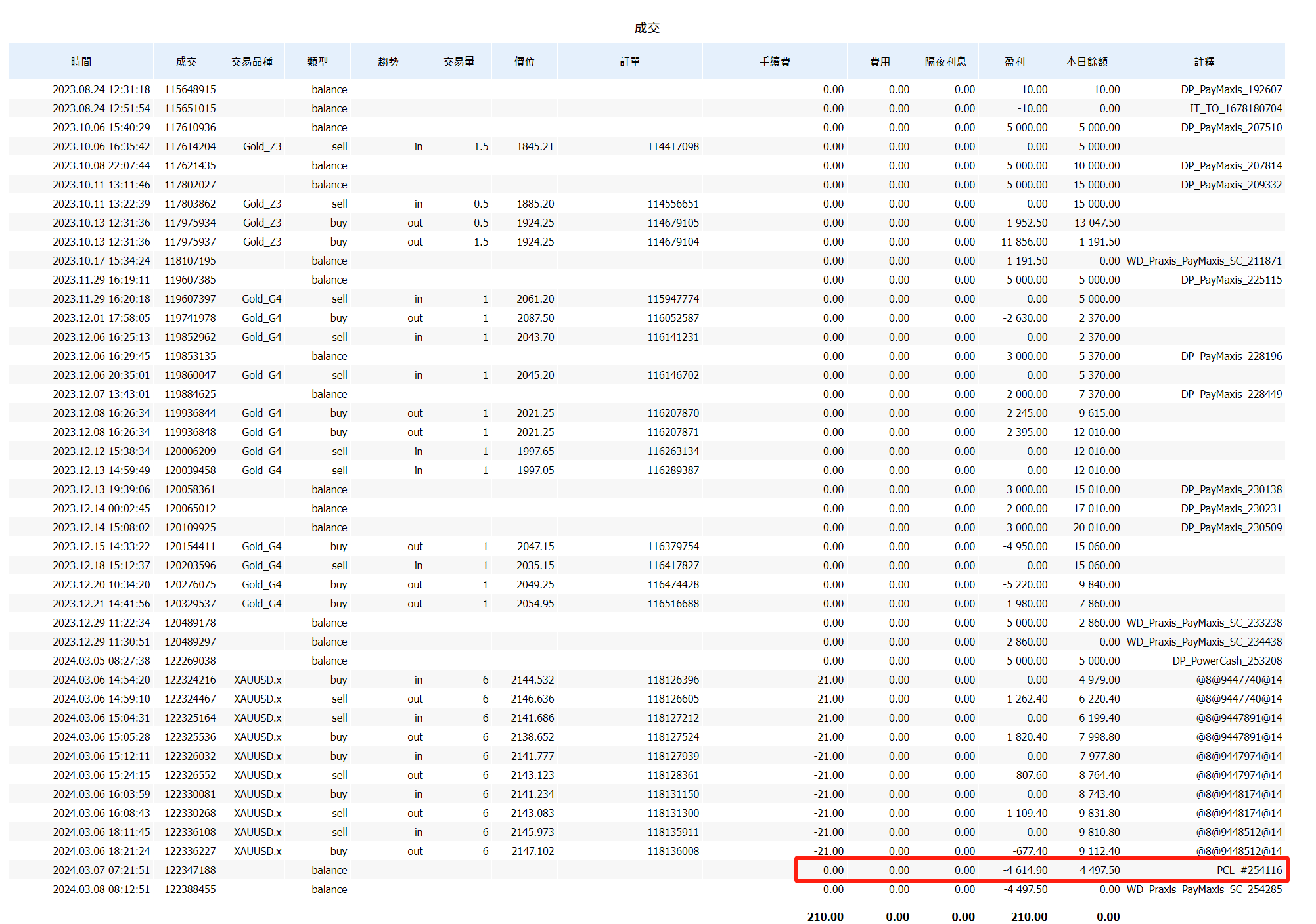1316x924 pixels.
Task: Click the 手續費 column header
Action: [775, 62]
